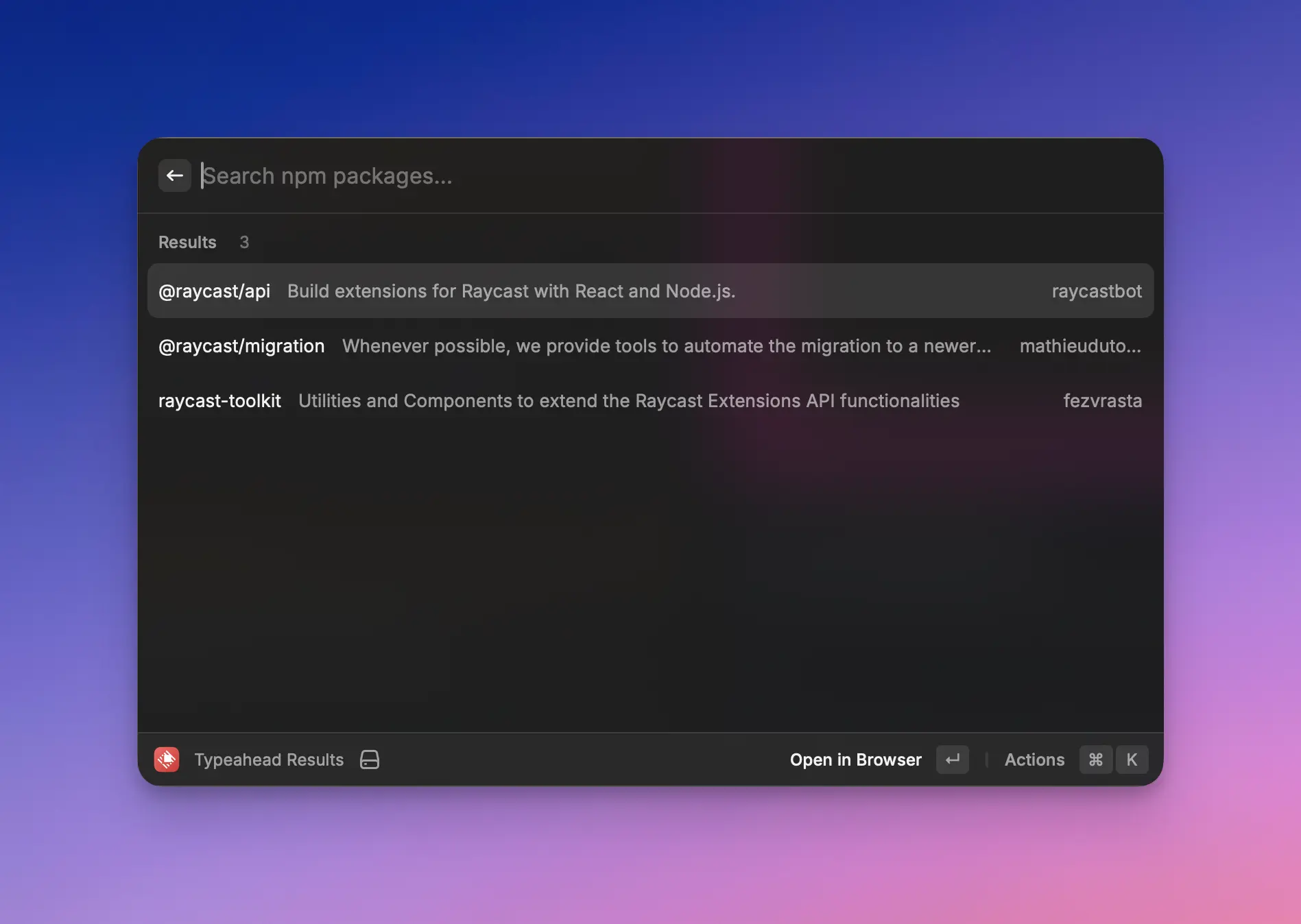Open the Actions menu

pyautogui.click(x=1034, y=759)
